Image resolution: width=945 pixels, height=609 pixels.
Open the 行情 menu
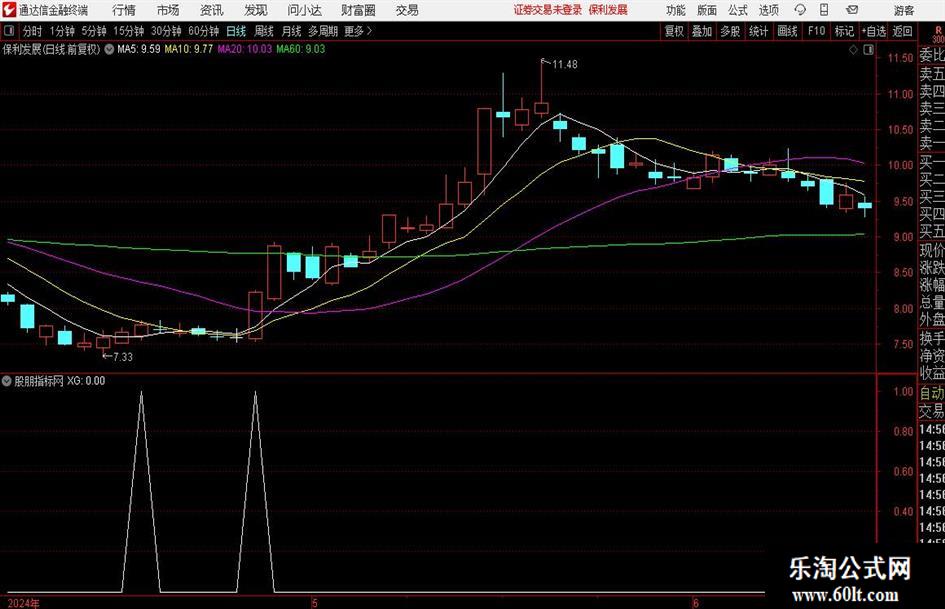(124, 10)
